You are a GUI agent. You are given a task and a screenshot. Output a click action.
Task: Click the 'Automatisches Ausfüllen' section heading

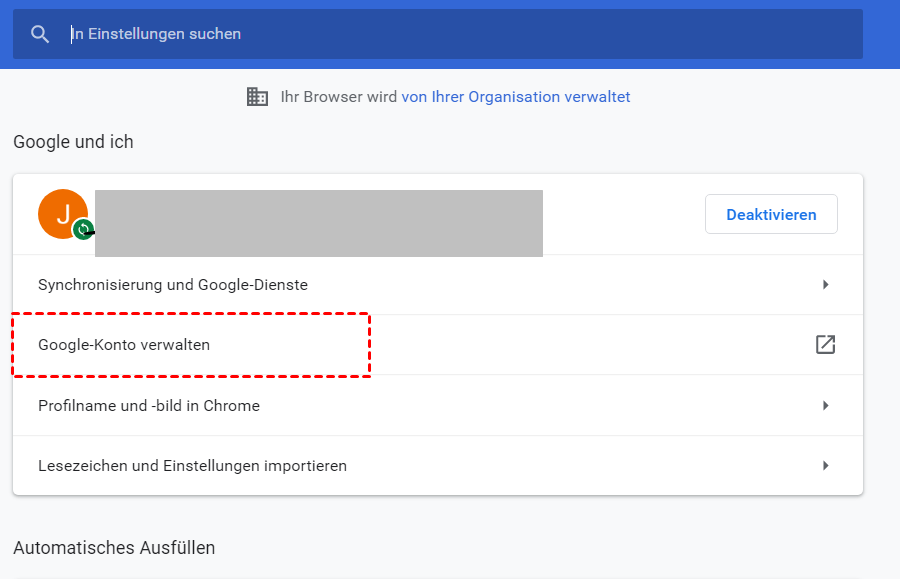pos(114,548)
